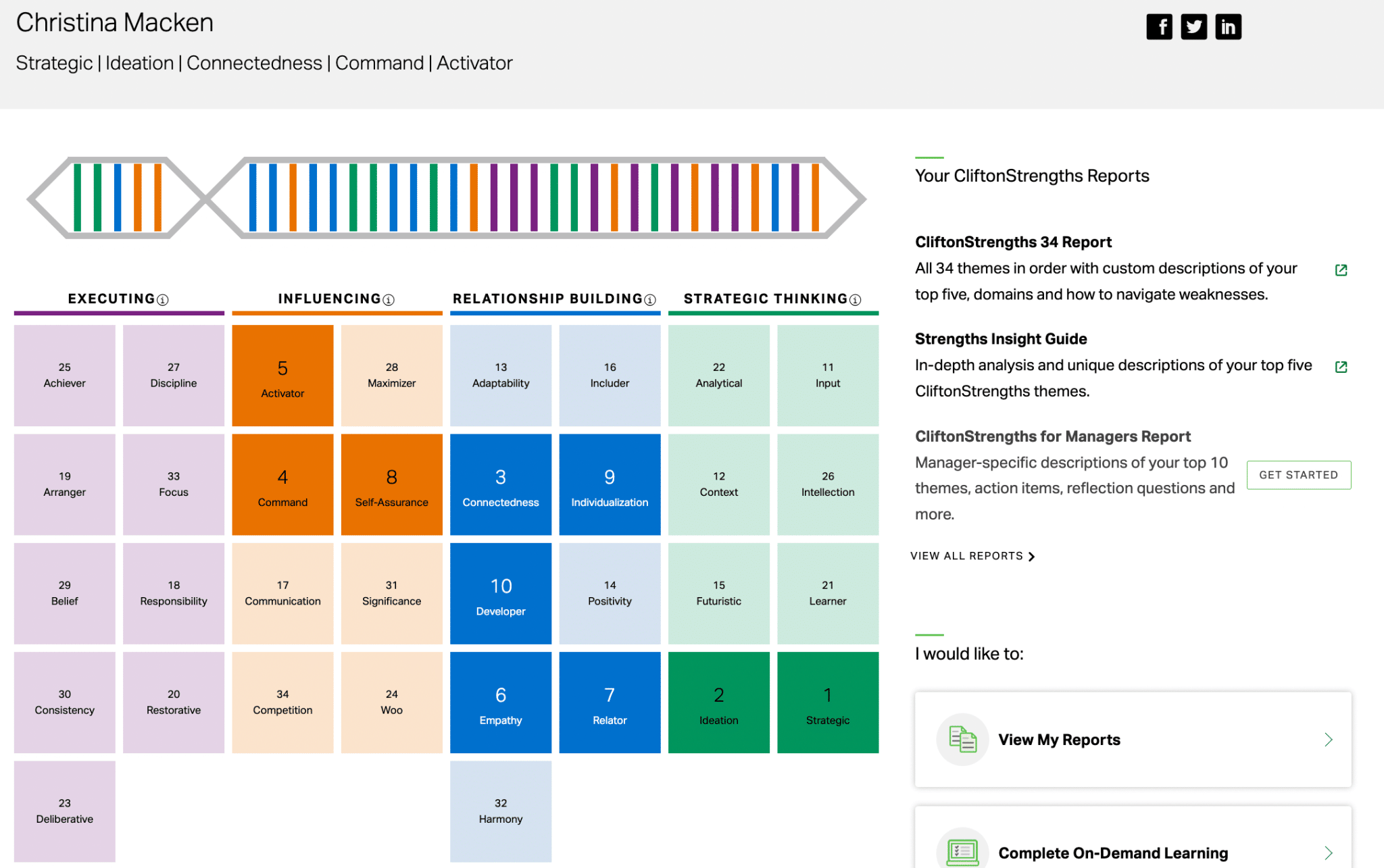
Task: Click the Significance theme tile
Action: click(x=392, y=594)
